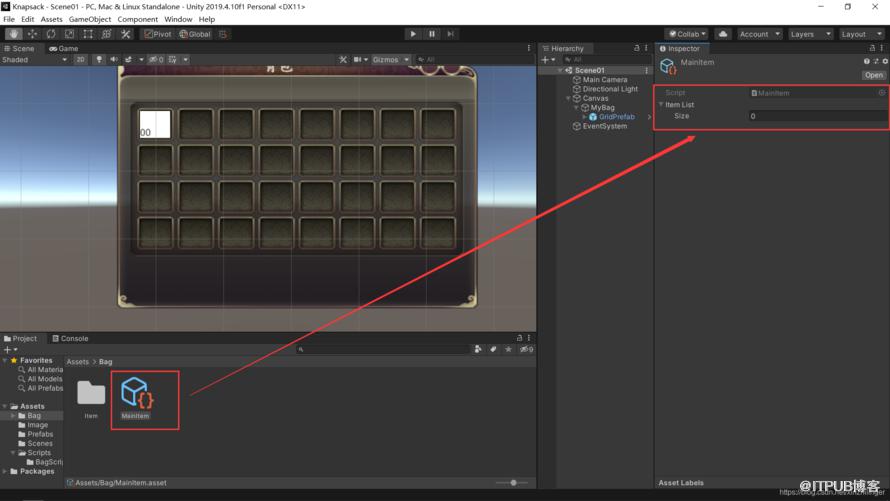Open the Component menu
The image size is (890, 501).
(137, 19)
